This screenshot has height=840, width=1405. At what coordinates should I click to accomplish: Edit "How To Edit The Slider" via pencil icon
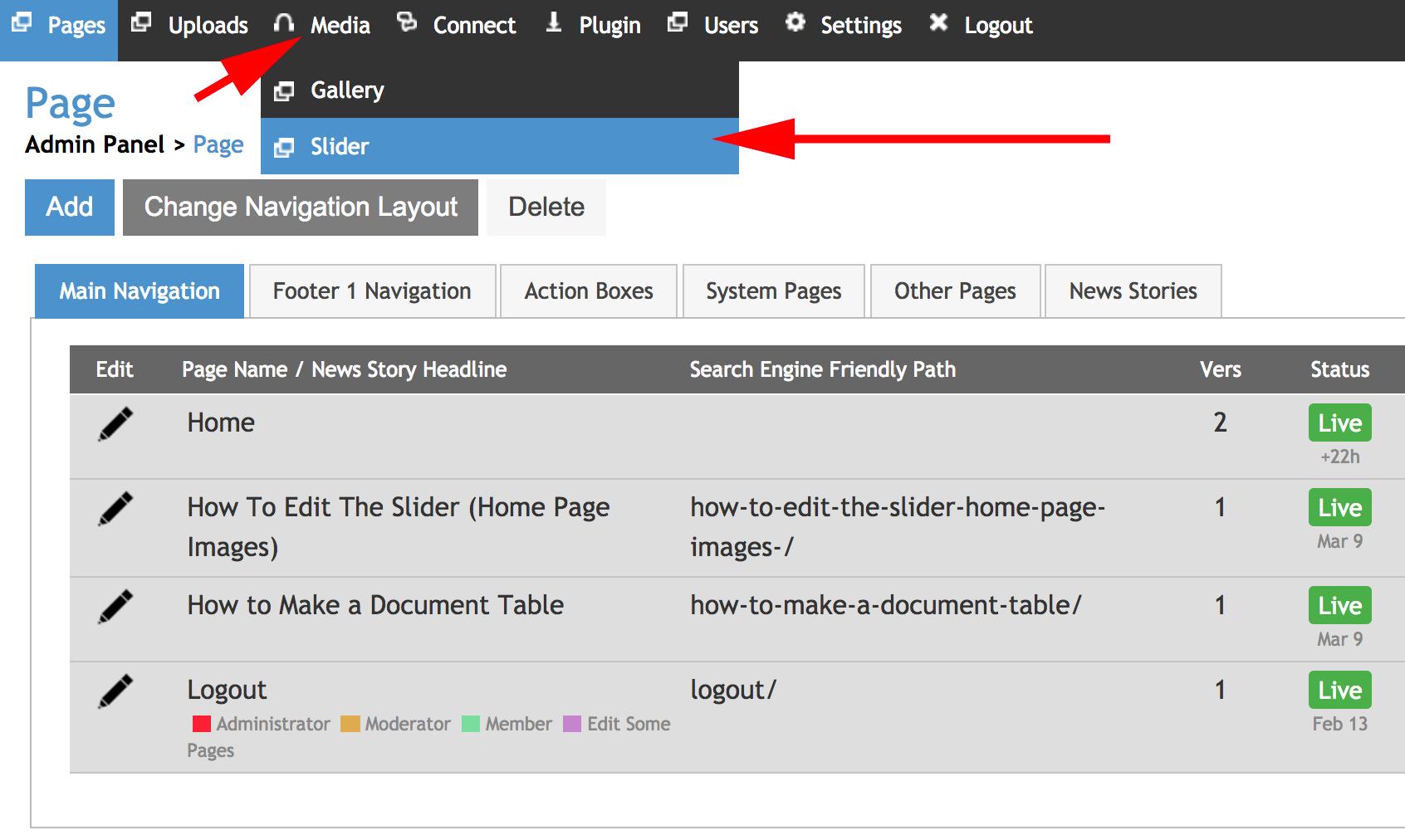tap(116, 506)
